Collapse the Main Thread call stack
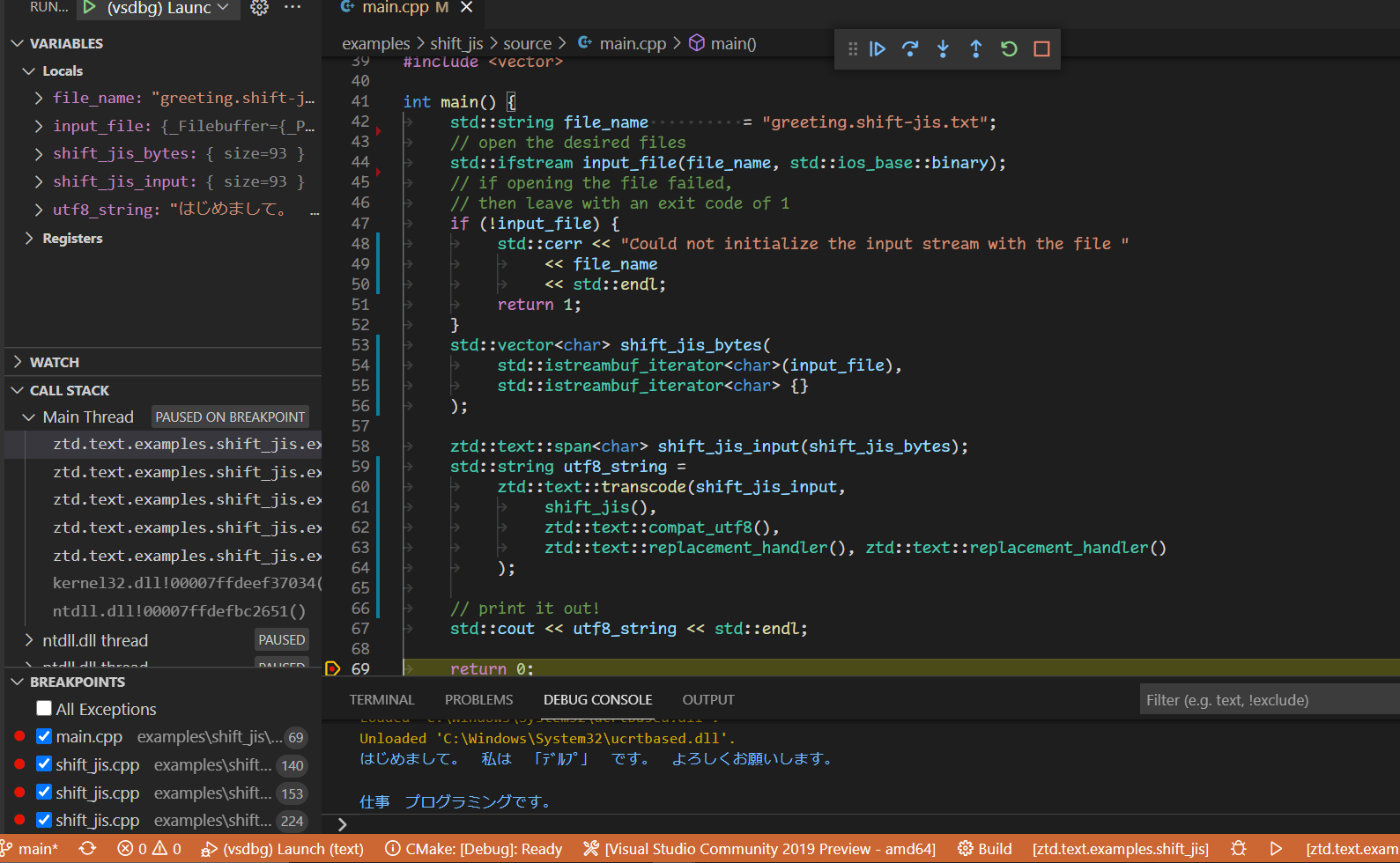This screenshot has height=863, width=1400. pyautogui.click(x=29, y=417)
